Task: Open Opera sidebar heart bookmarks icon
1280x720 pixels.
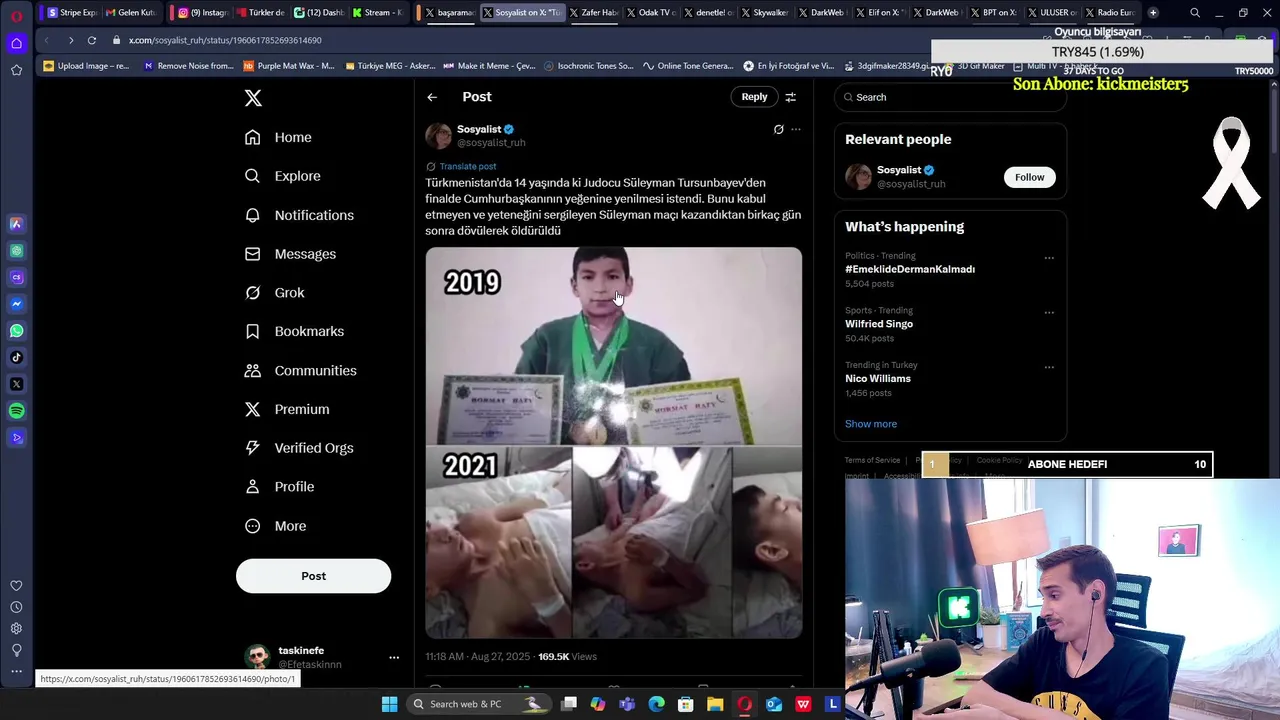Action: (x=16, y=586)
